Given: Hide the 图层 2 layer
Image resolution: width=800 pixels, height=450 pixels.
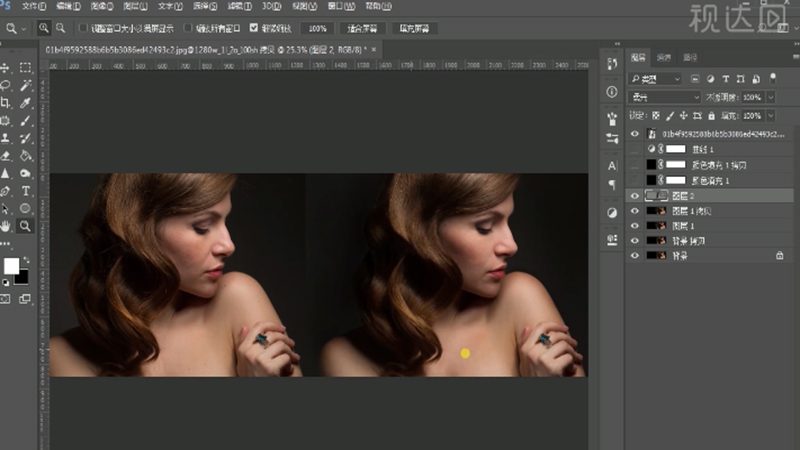Looking at the screenshot, I should pos(635,196).
